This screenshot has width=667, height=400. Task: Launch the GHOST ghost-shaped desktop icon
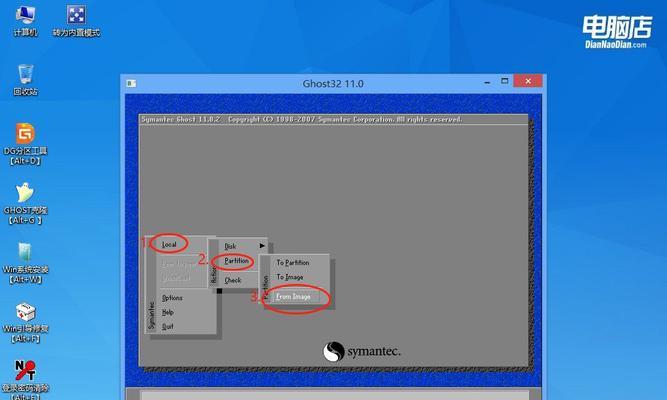[26, 203]
